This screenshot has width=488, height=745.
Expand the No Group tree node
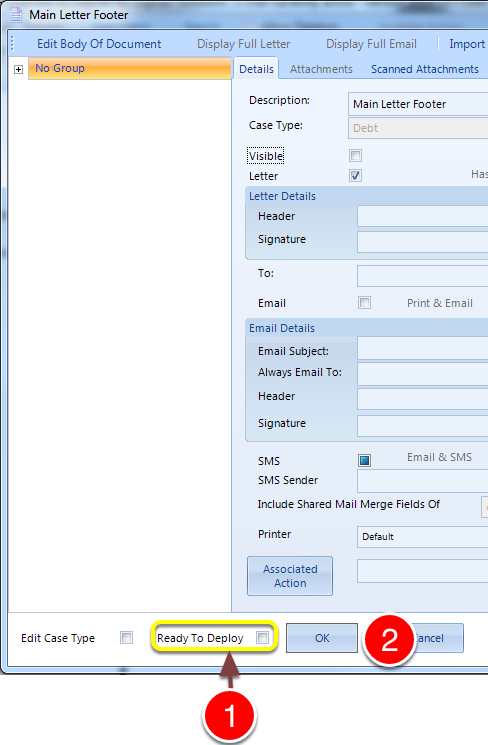pos(19,69)
